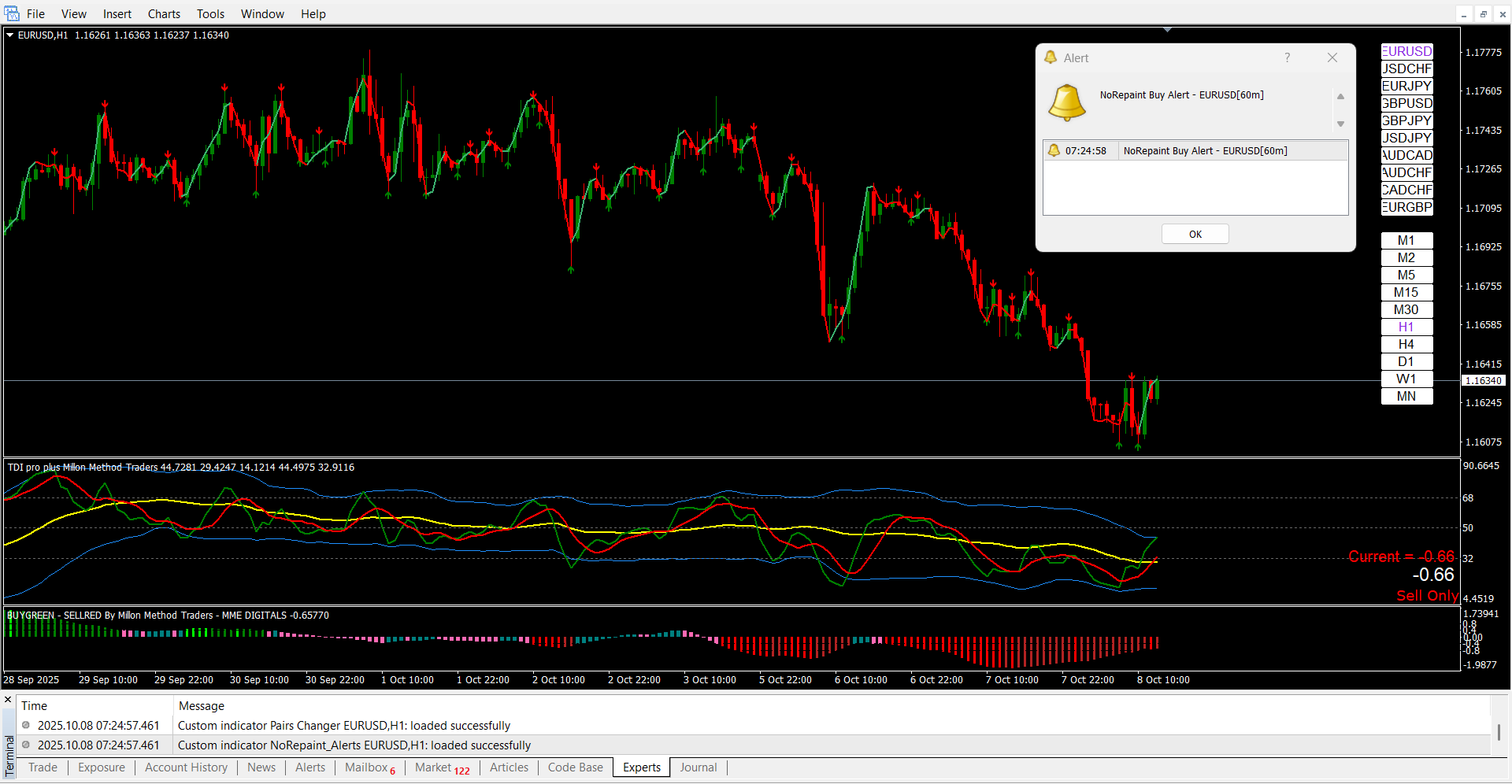The height and width of the screenshot is (784, 1512).
Task: Close the Alert dialog with X
Action: [x=1332, y=57]
